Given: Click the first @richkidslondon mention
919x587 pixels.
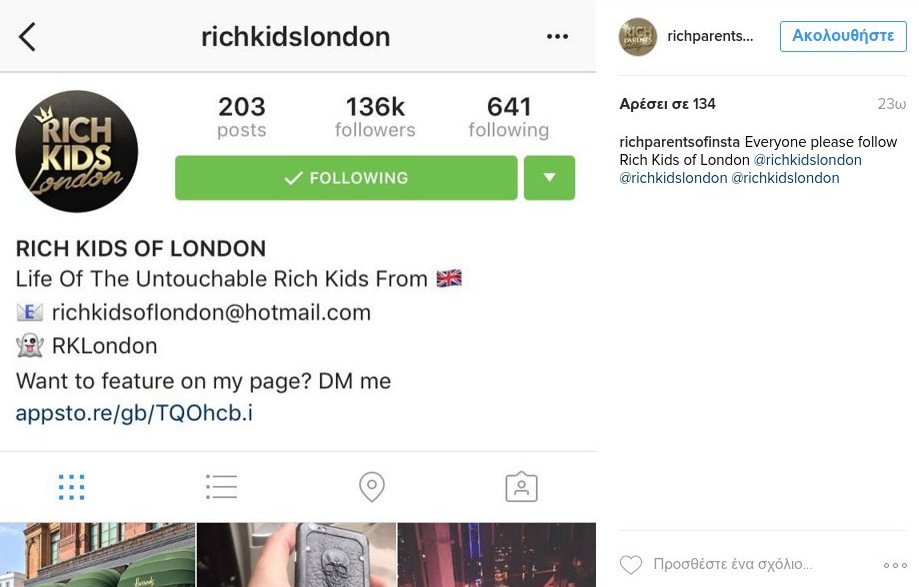Looking at the screenshot, I should click(808, 160).
